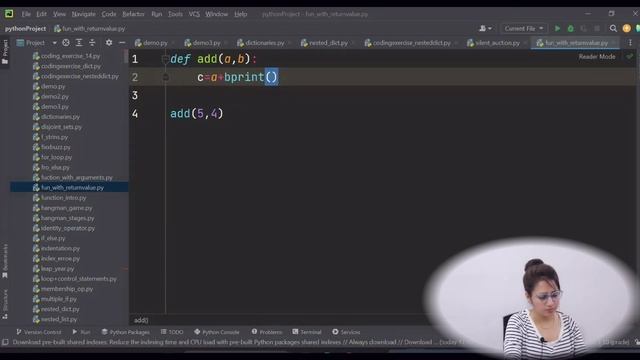This screenshot has width=640, height=360.
Task: Toggle Reader Mode in the editor
Action: [x=597, y=57]
